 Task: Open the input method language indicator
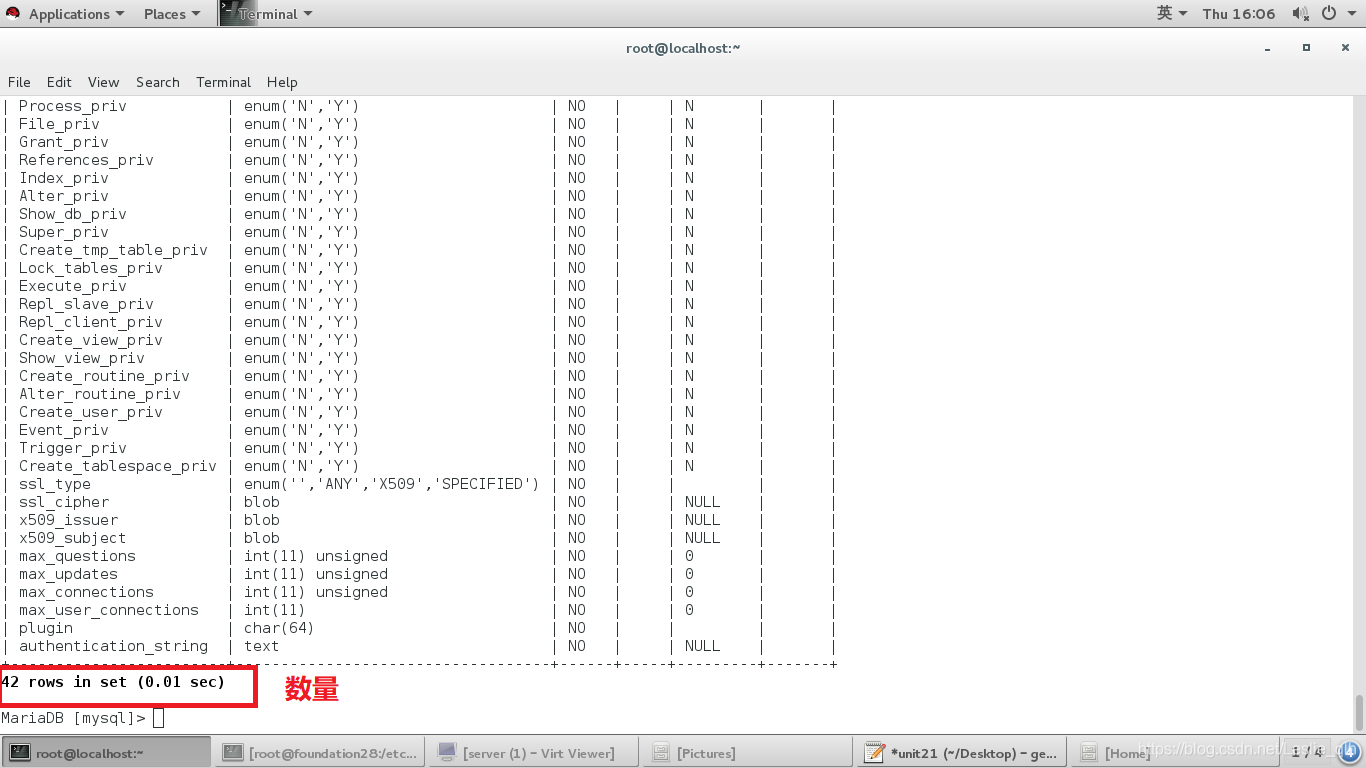tap(1172, 13)
